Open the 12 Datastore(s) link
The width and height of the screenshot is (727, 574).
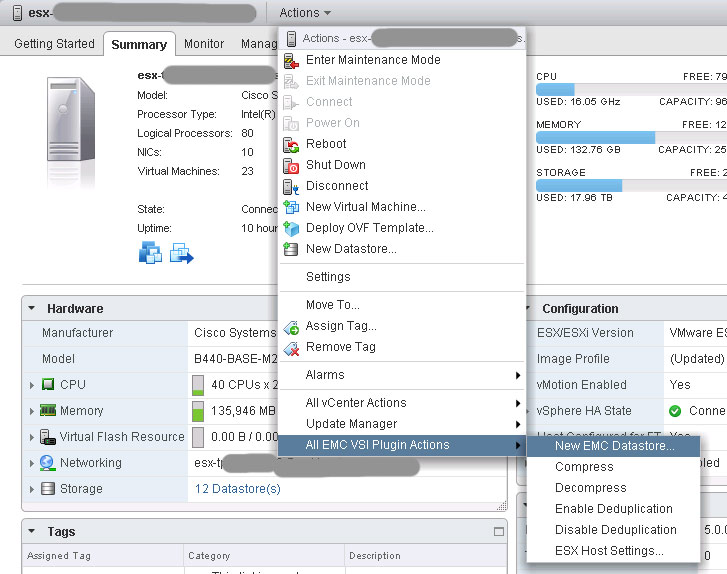tap(237, 489)
